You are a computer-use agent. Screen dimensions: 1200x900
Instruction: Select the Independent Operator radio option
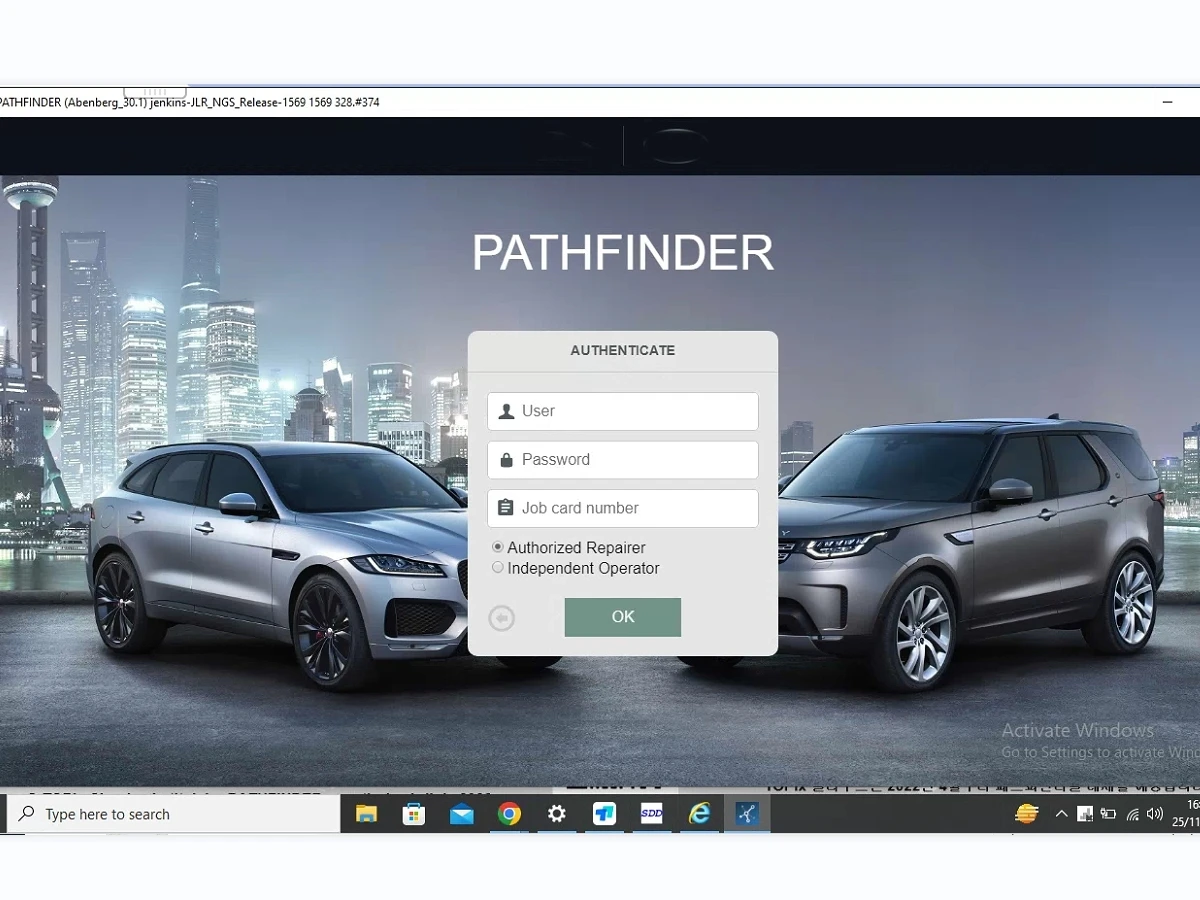[498, 568]
